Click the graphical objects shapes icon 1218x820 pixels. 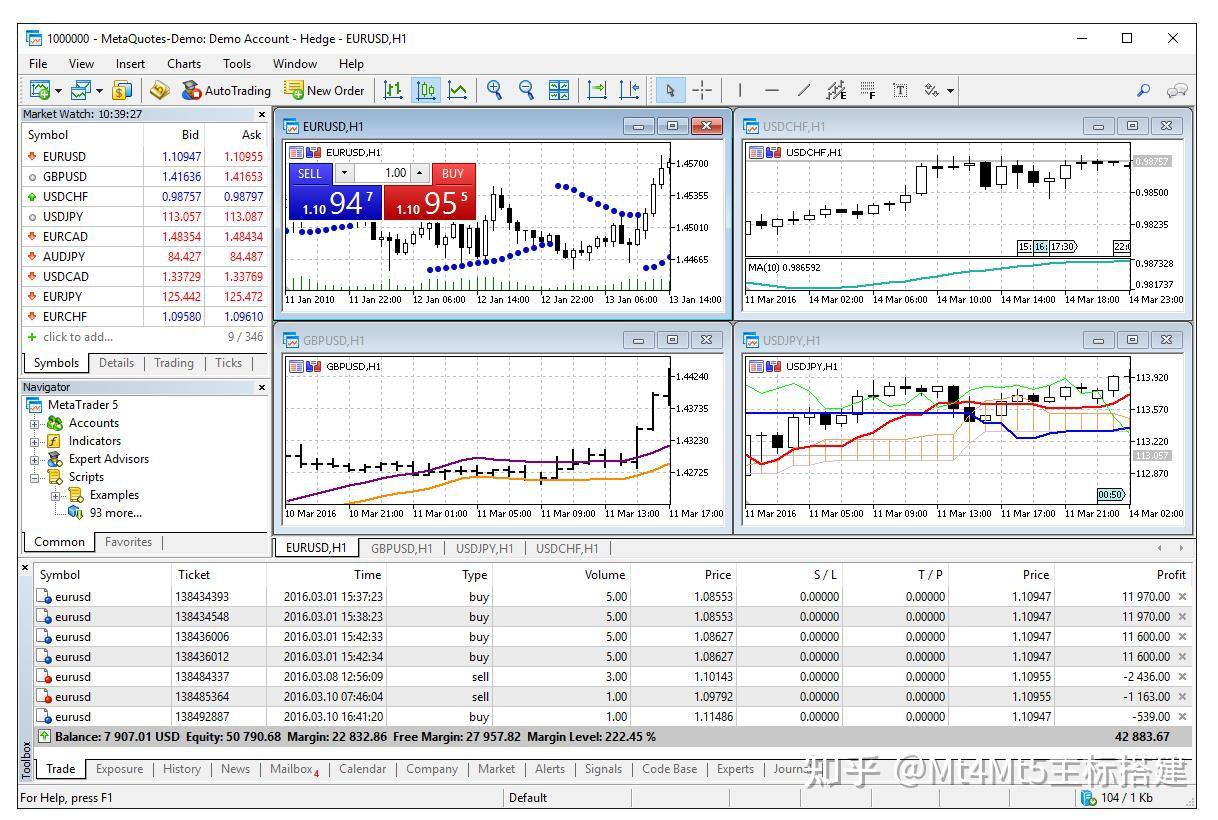coord(932,90)
